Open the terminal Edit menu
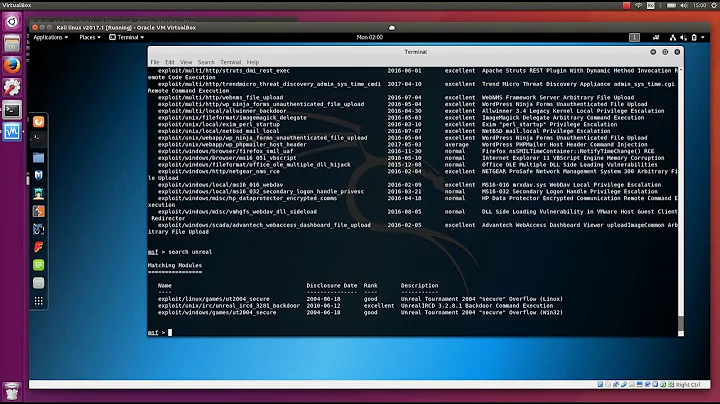The width and height of the screenshot is (720, 404). [x=169, y=62]
